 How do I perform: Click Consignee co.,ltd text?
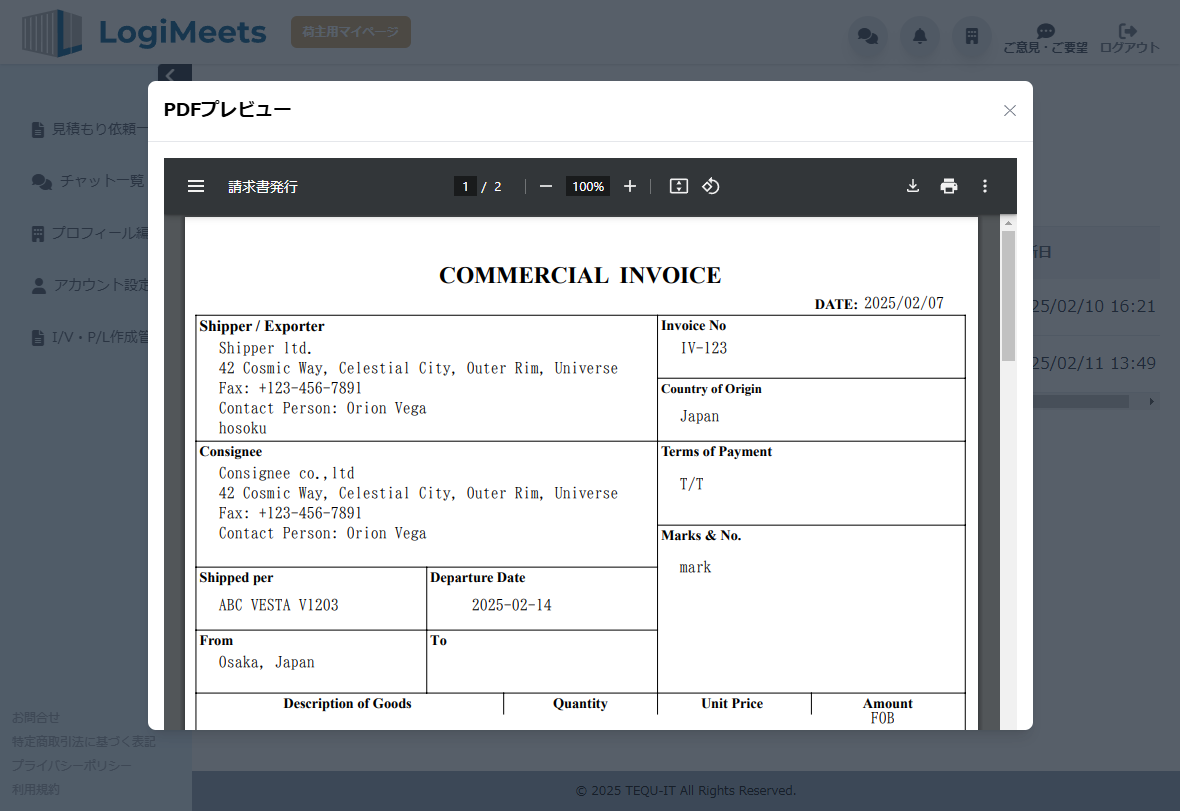click(286, 473)
